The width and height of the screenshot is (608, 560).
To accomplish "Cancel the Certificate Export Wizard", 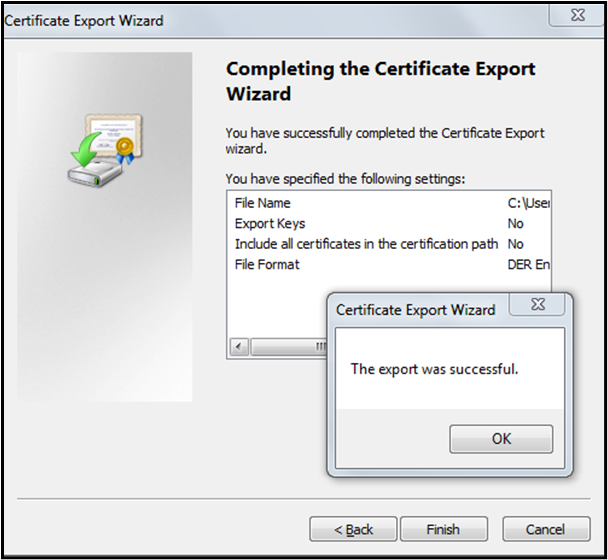I will click(546, 529).
